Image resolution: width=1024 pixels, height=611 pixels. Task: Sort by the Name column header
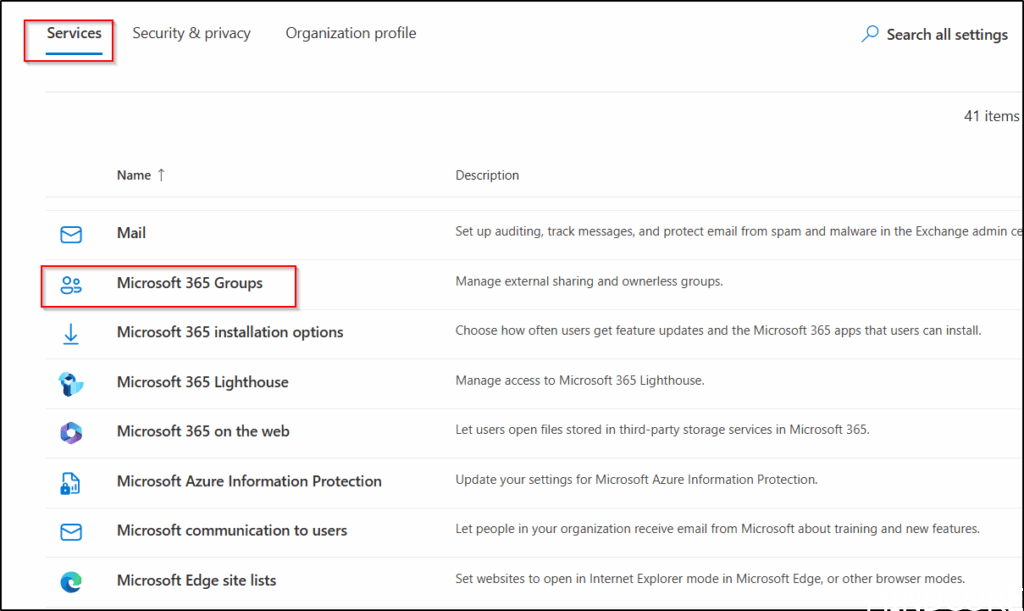coord(134,175)
